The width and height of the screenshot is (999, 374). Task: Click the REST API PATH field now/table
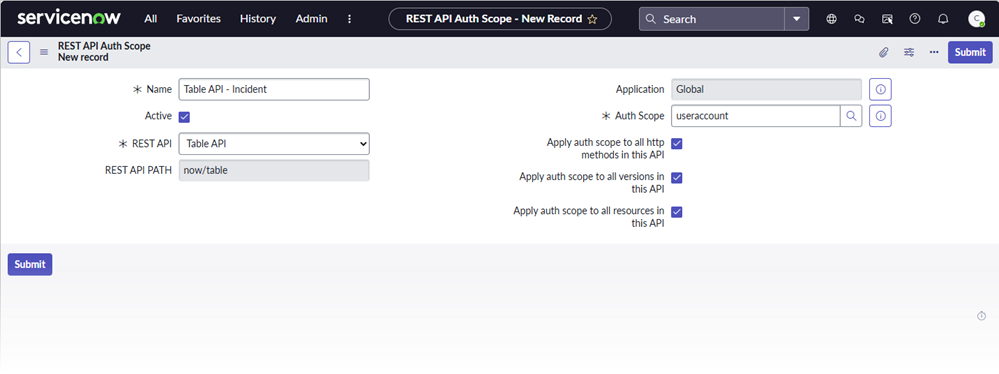point(274,170)
